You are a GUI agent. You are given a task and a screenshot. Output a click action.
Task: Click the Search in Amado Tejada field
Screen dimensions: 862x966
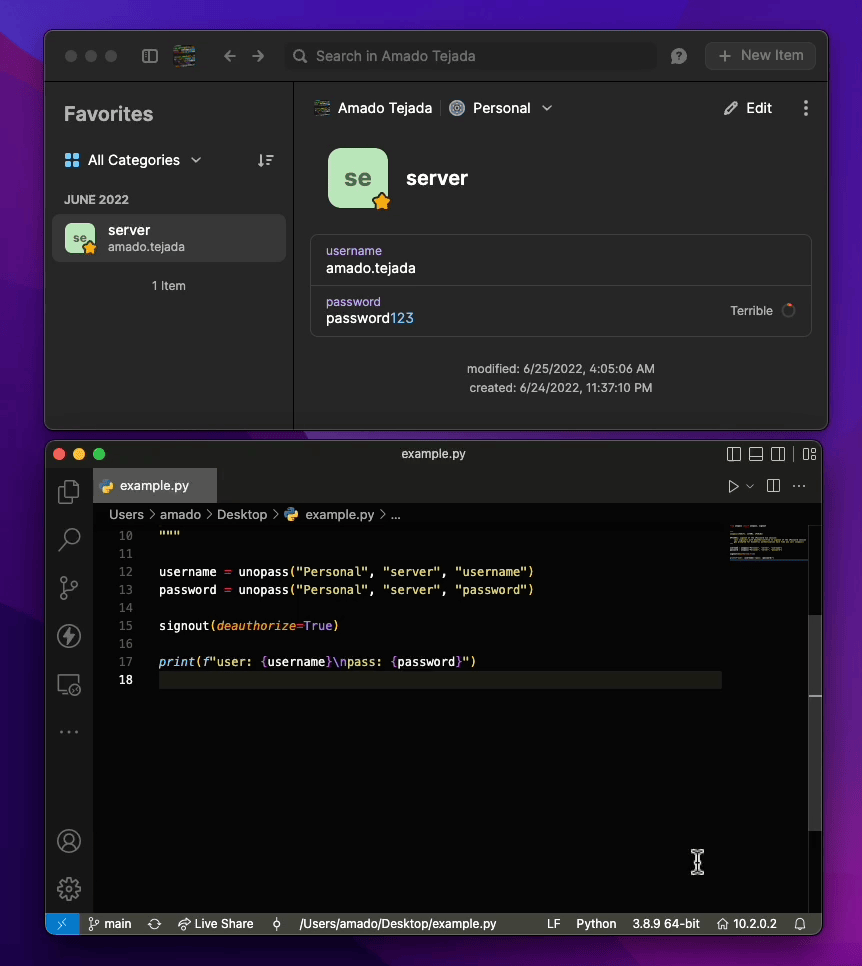pyautogui.click(x=471, y=56)
